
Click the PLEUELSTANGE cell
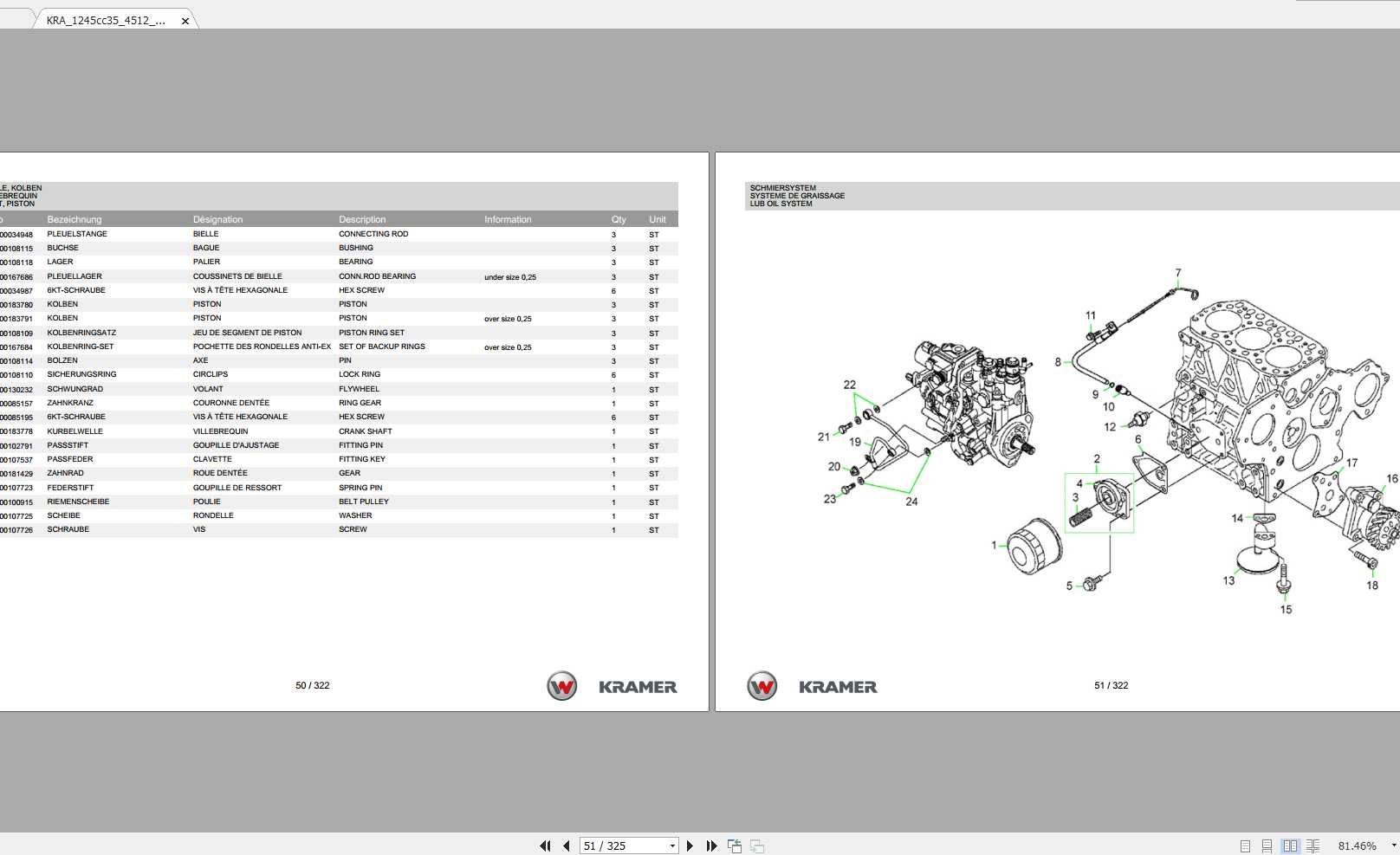[77, 234]
